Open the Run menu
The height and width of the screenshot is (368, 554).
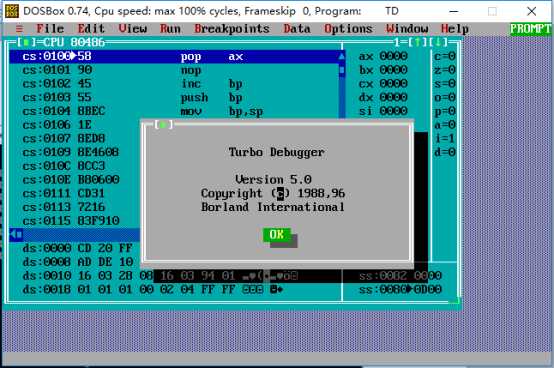point(170,29)
